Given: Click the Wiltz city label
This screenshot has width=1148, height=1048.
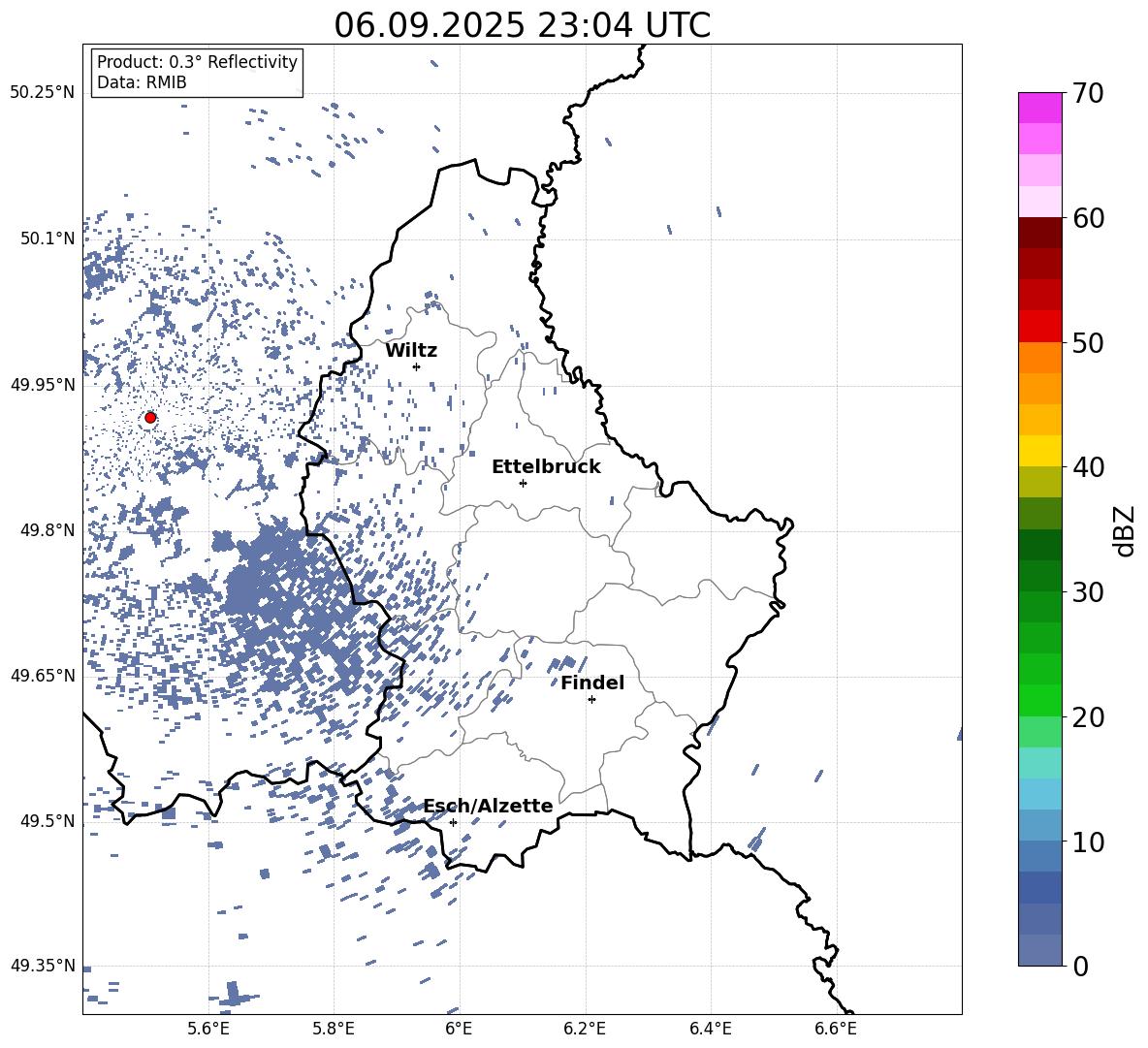Looking at the screenshot, I should 411,351.
